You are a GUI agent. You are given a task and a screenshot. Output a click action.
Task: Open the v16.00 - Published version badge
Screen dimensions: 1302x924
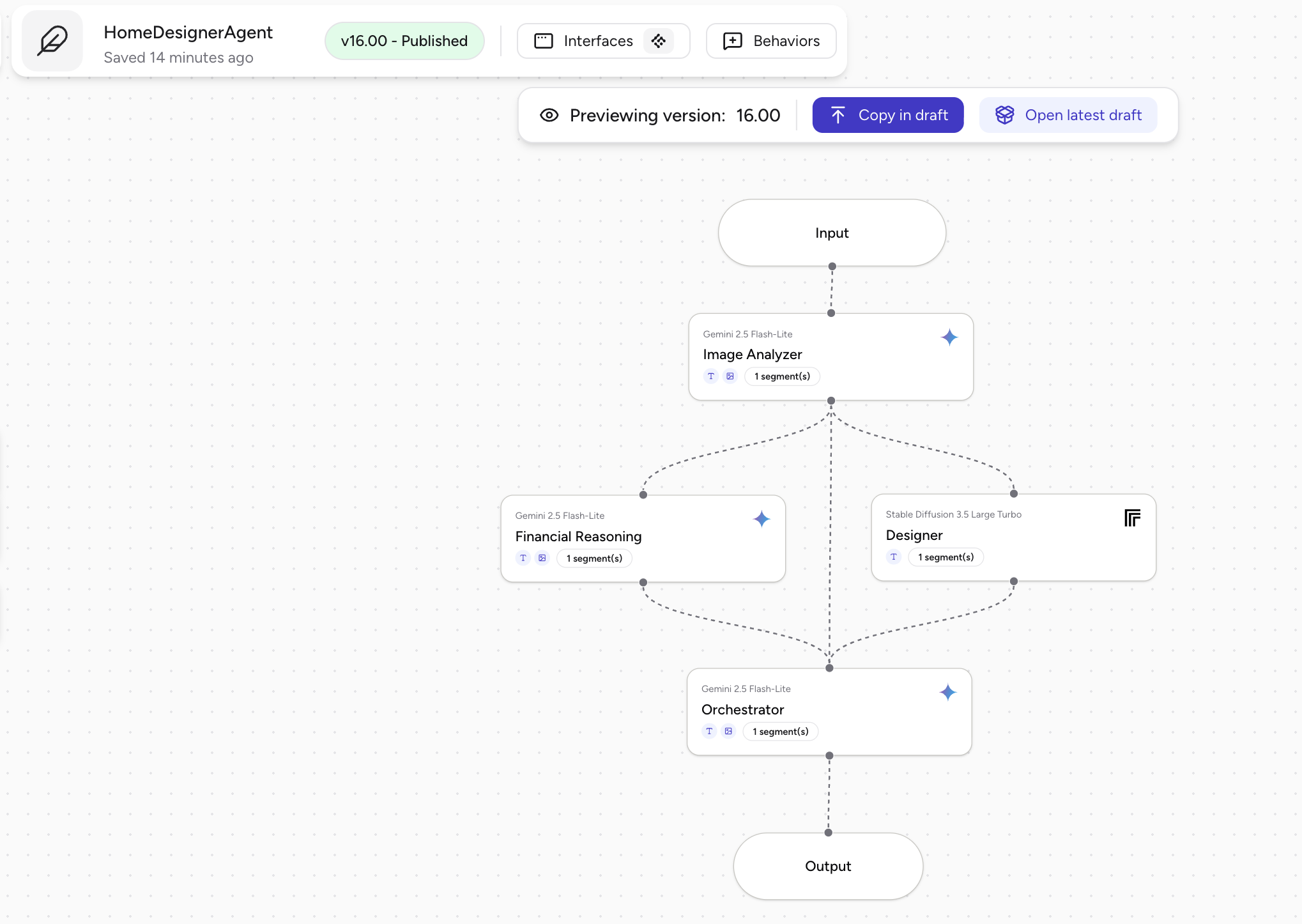coord(404,41)
